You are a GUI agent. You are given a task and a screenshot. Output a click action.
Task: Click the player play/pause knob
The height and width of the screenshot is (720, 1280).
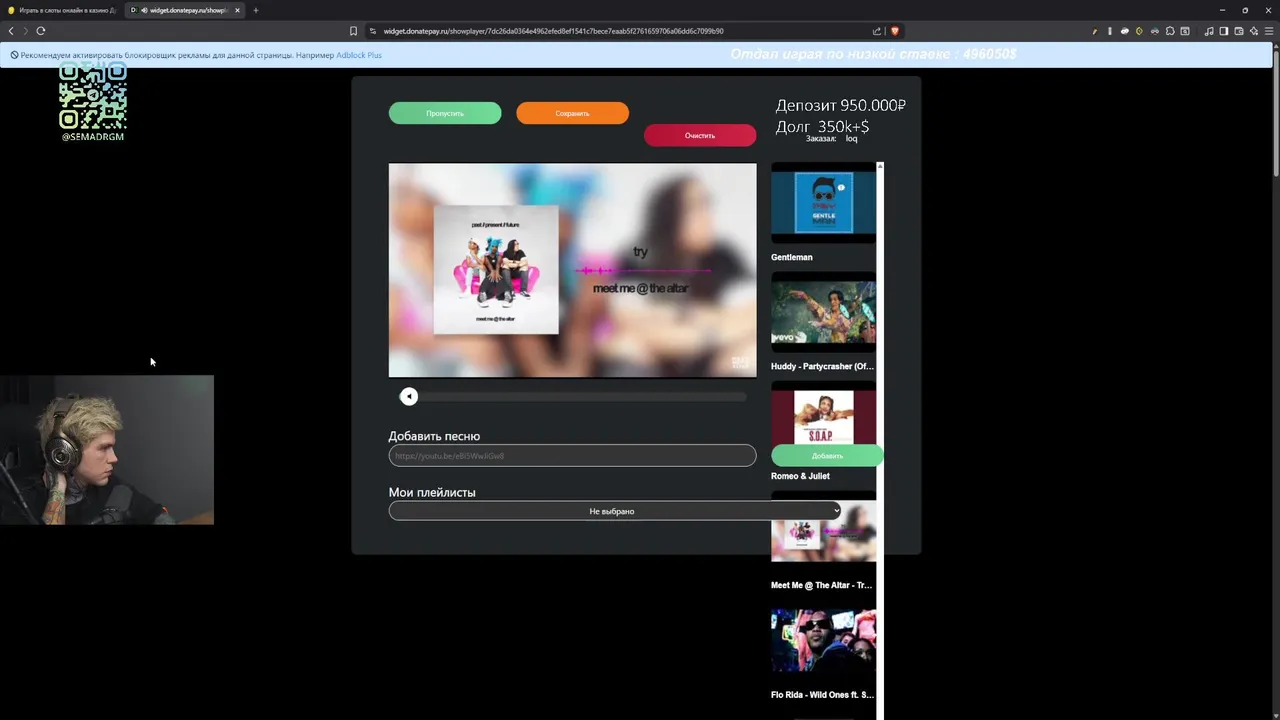point(408,396)
